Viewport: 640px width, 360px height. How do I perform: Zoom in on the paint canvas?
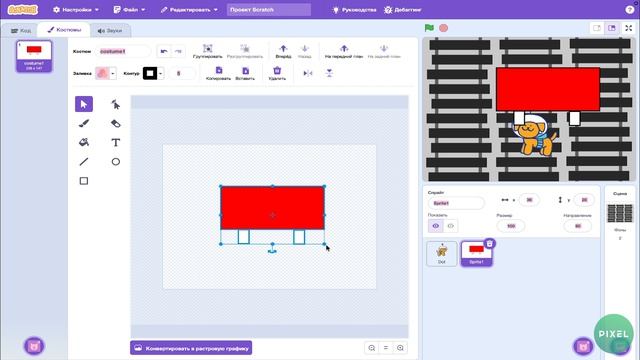click(x=400, y=348)
